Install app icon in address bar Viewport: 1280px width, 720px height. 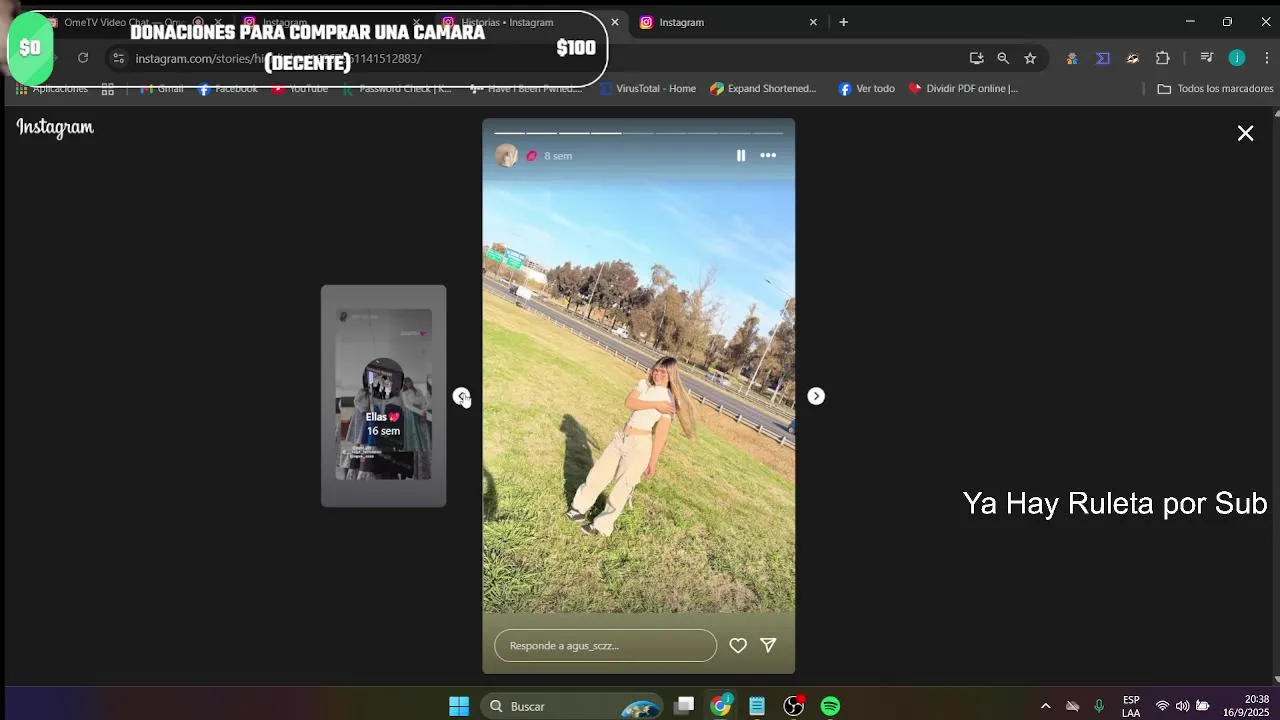[x=976, y=58]
